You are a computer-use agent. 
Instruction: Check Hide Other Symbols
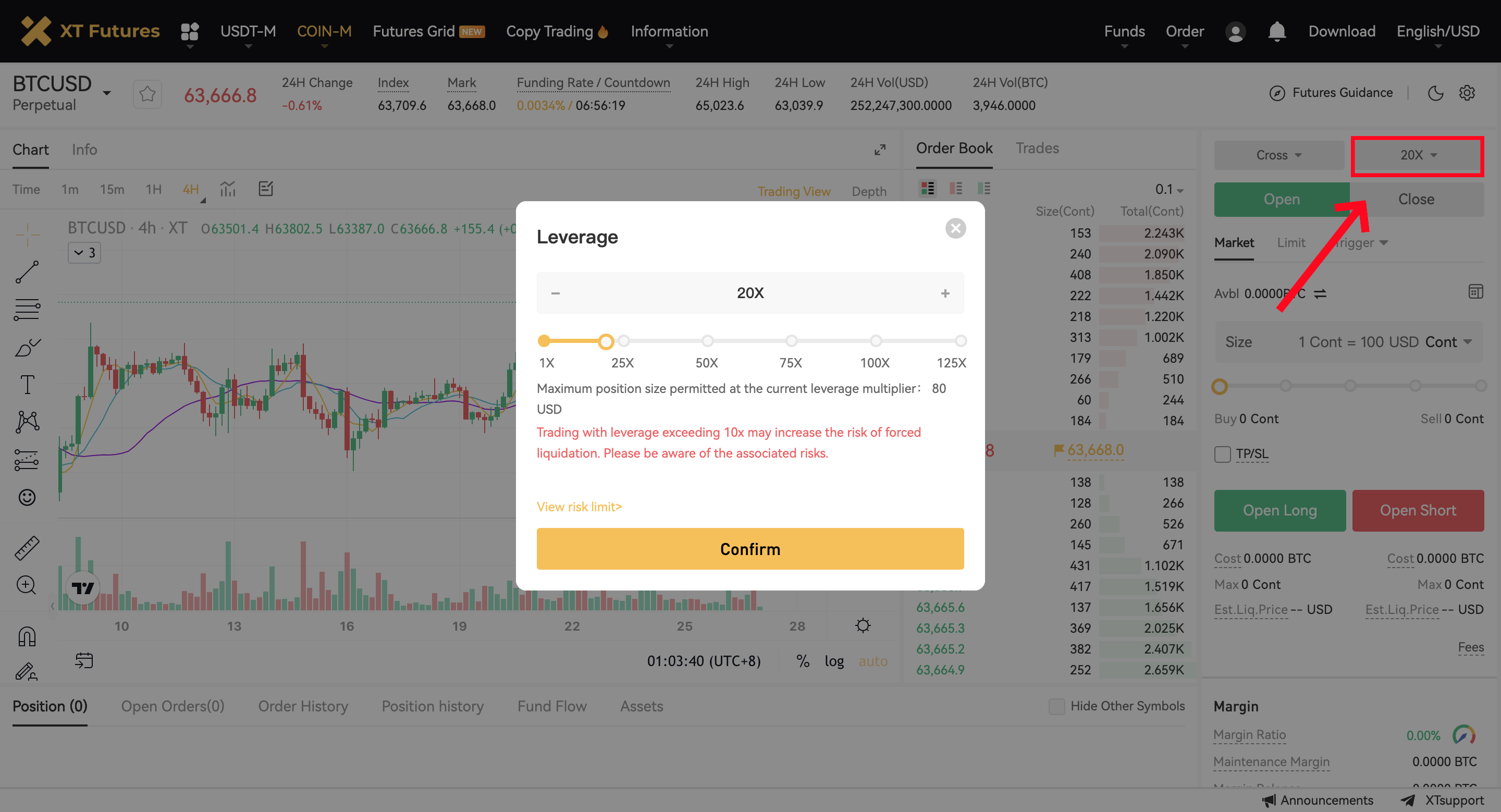(x=1056, y=706)
